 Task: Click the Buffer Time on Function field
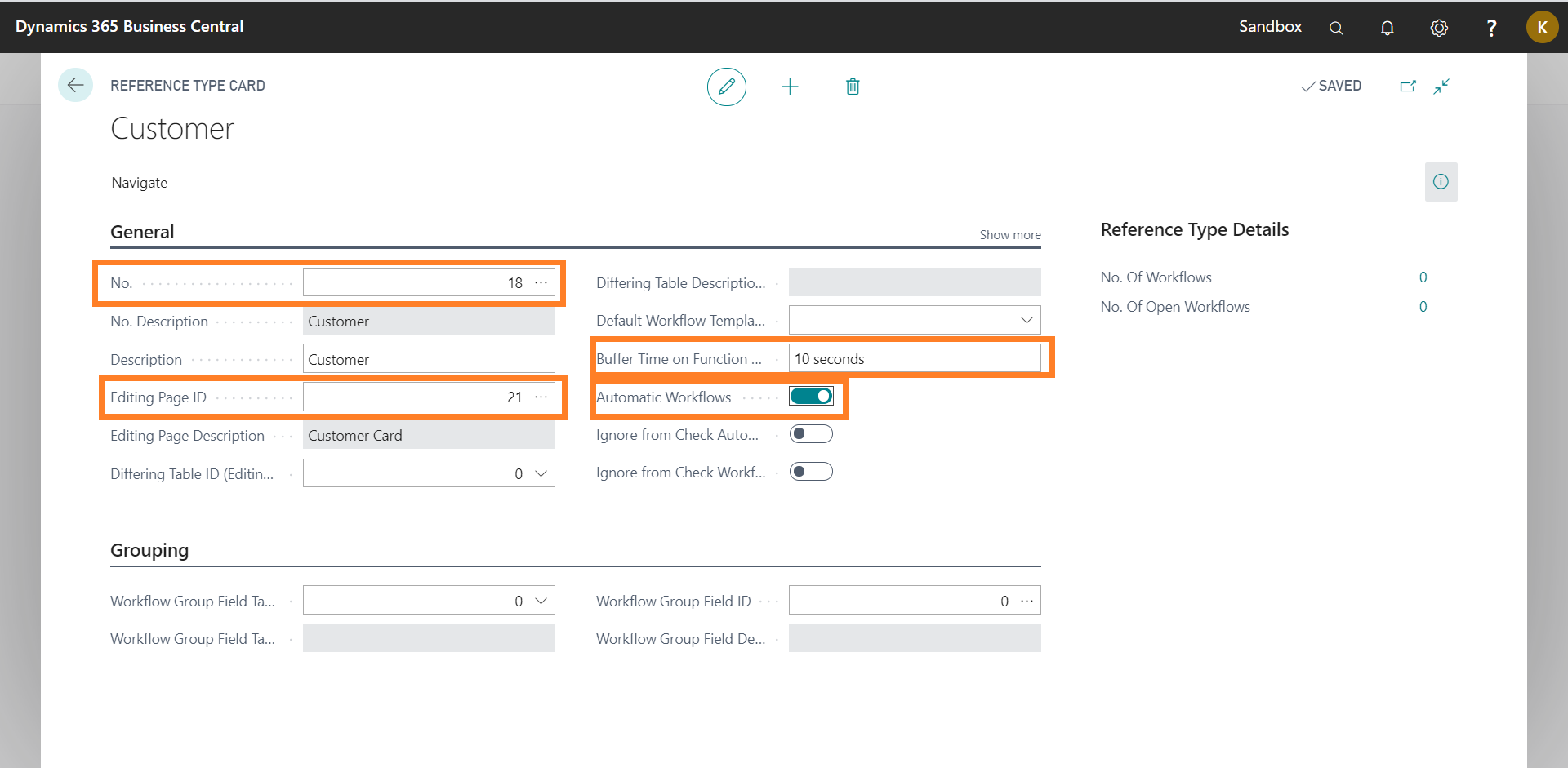913,359
